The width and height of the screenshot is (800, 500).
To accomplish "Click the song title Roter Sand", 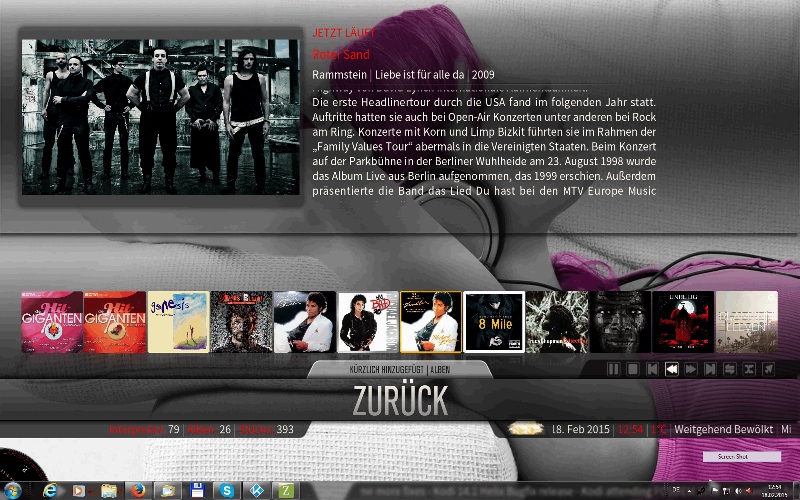I will (x=341, y=54).
